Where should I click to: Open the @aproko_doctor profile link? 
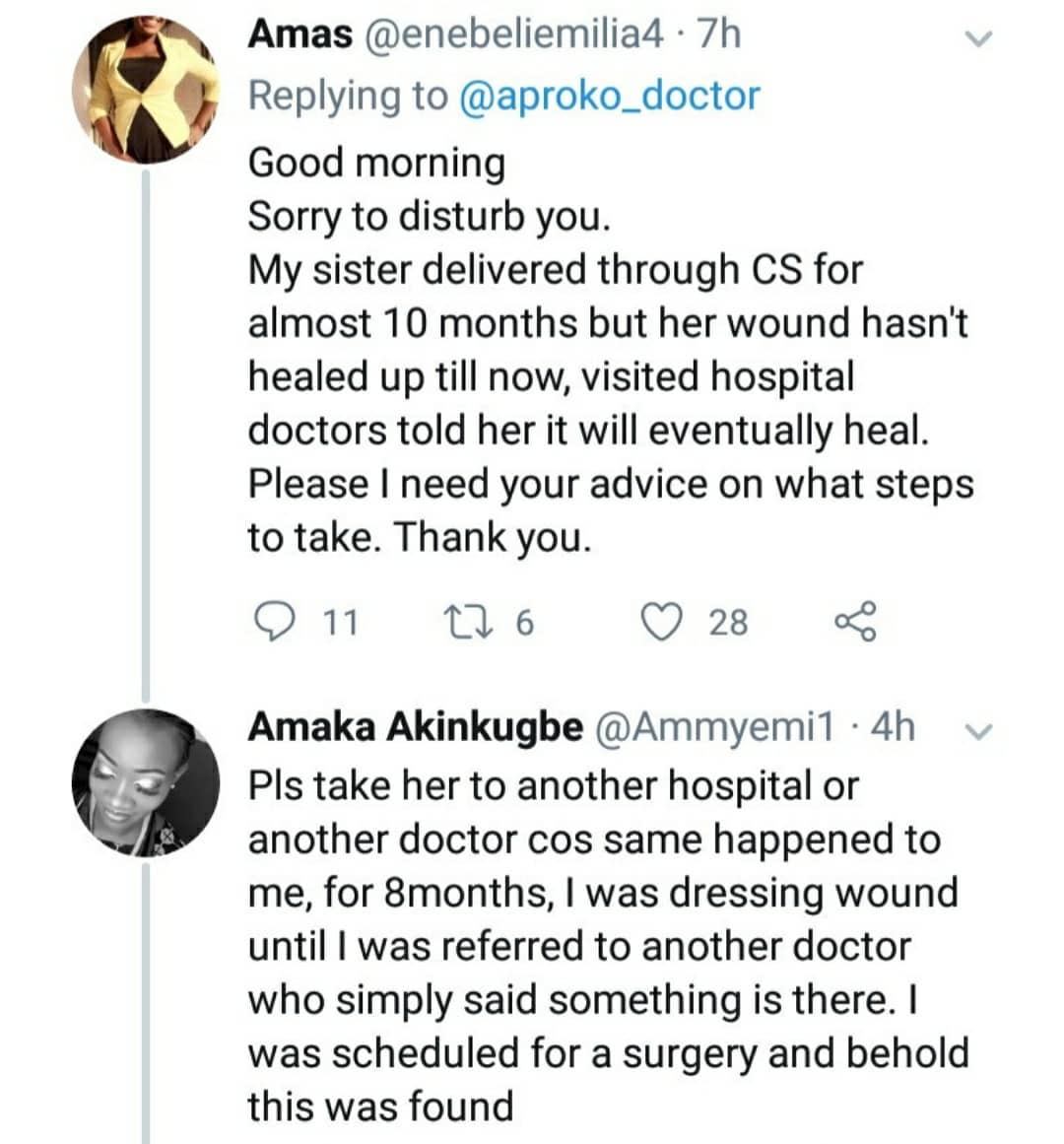[x=610, y=96]
